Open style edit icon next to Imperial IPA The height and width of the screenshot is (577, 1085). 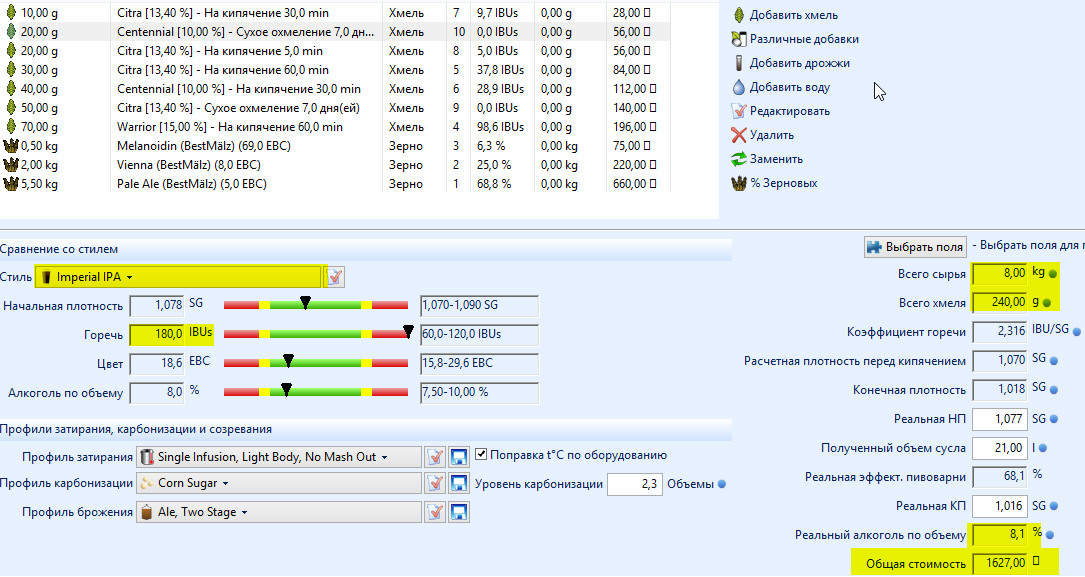coord(334,277)
